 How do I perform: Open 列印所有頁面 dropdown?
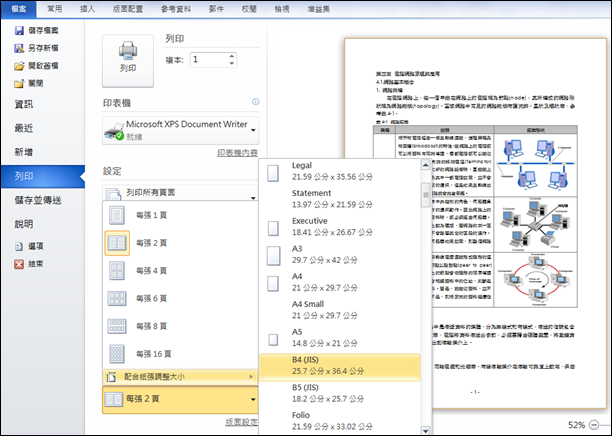click(x=180, y=193)
